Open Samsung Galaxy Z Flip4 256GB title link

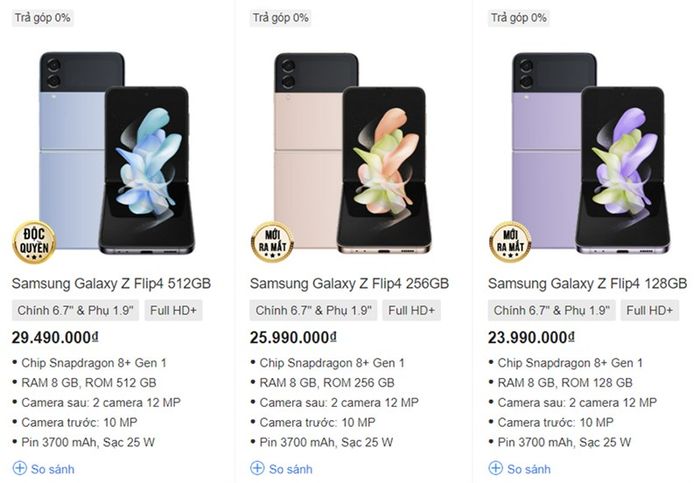tap(349, 283)
